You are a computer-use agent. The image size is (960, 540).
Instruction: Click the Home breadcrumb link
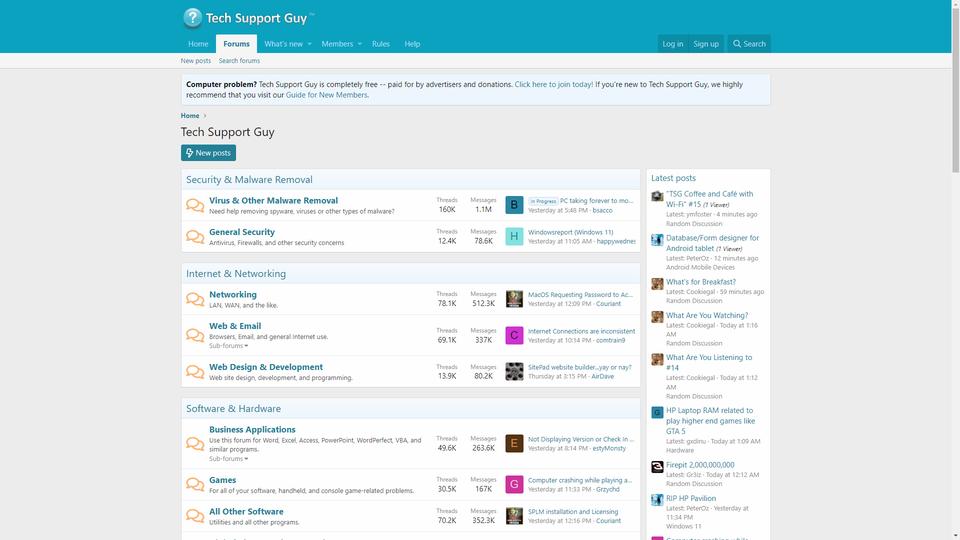click(190, 116)
